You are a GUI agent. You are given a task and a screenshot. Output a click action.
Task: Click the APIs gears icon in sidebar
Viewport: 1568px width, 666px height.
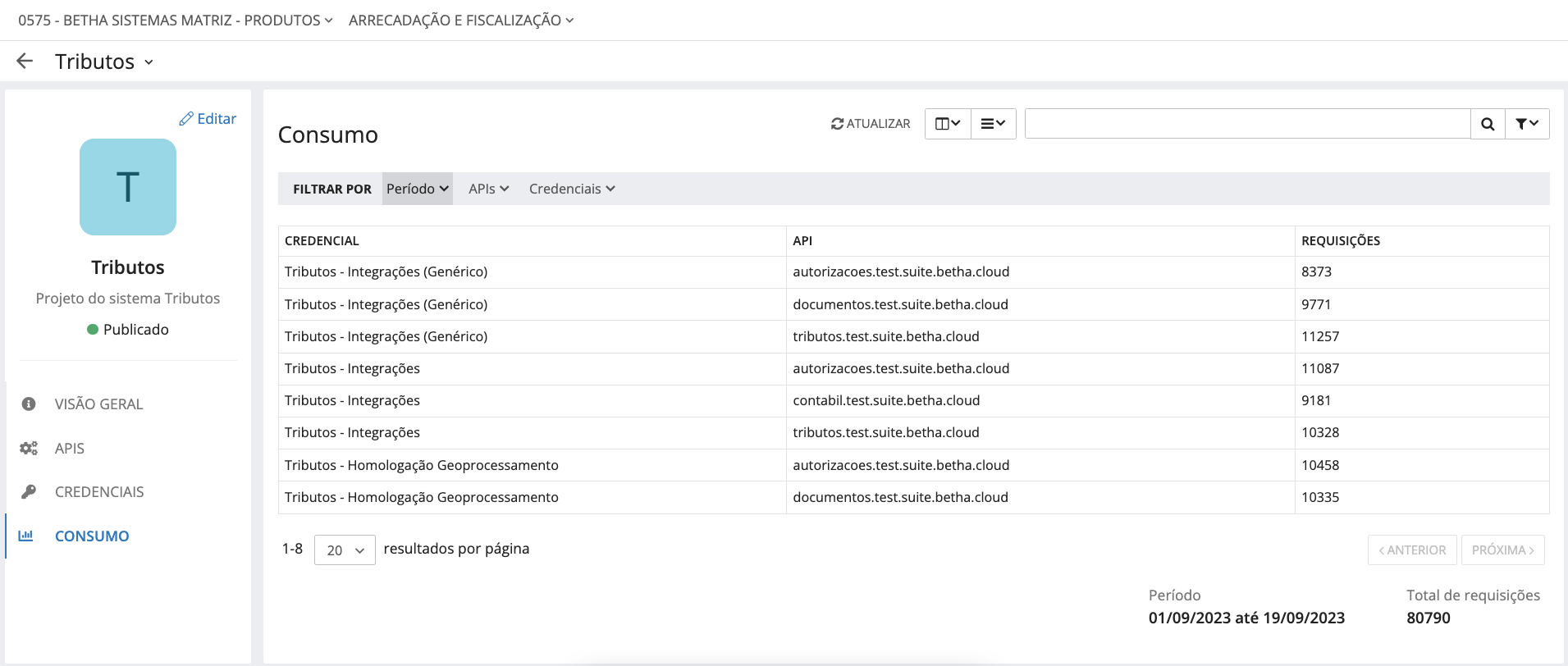[x=29, y=448]
